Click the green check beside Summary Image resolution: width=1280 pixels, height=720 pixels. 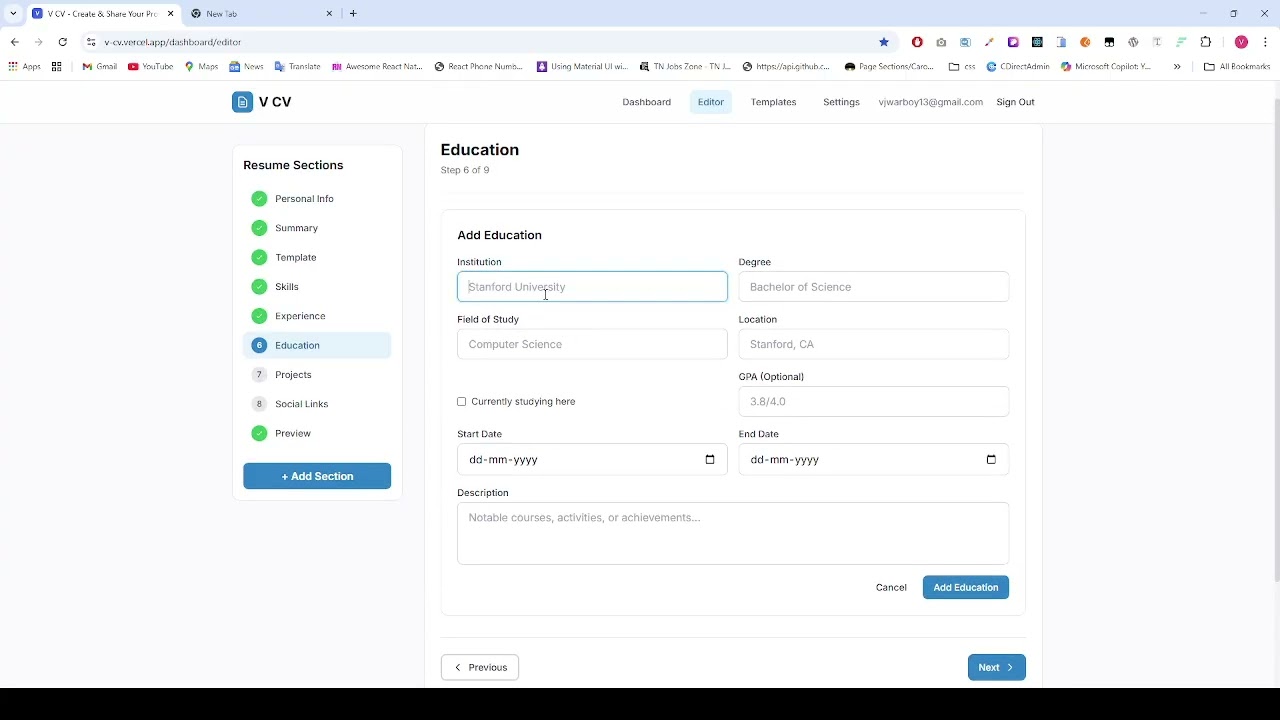(259, 228)
